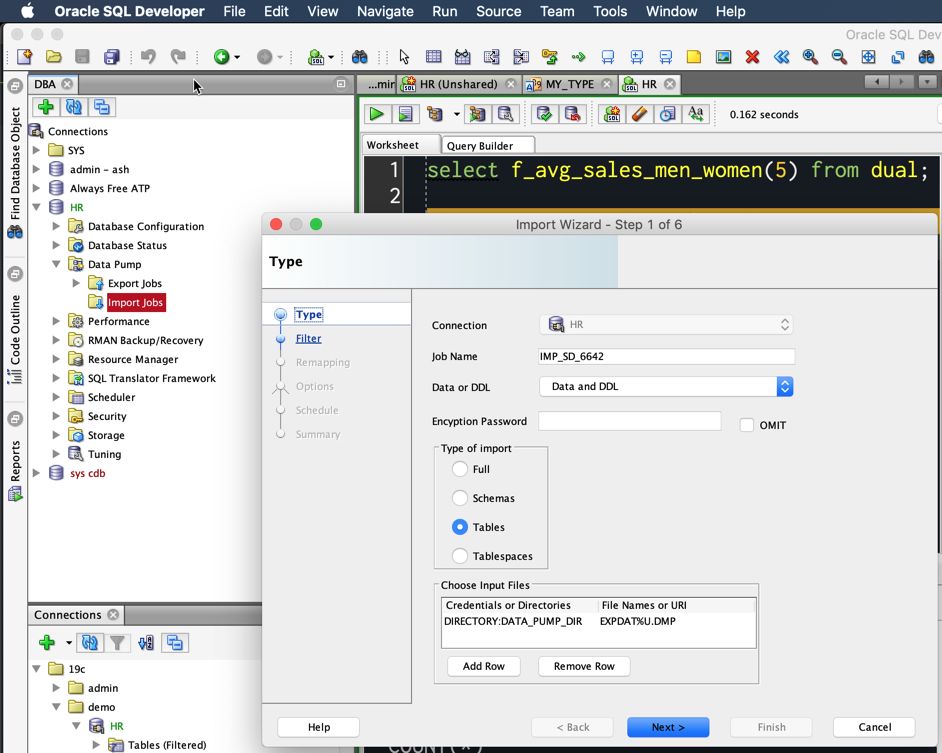Open the Connection HR dropdown

point(666,325)
